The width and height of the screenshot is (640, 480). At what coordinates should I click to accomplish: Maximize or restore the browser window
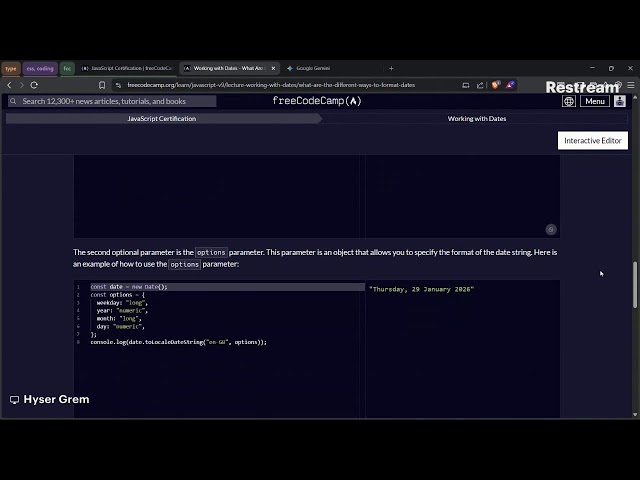[611, 68]
